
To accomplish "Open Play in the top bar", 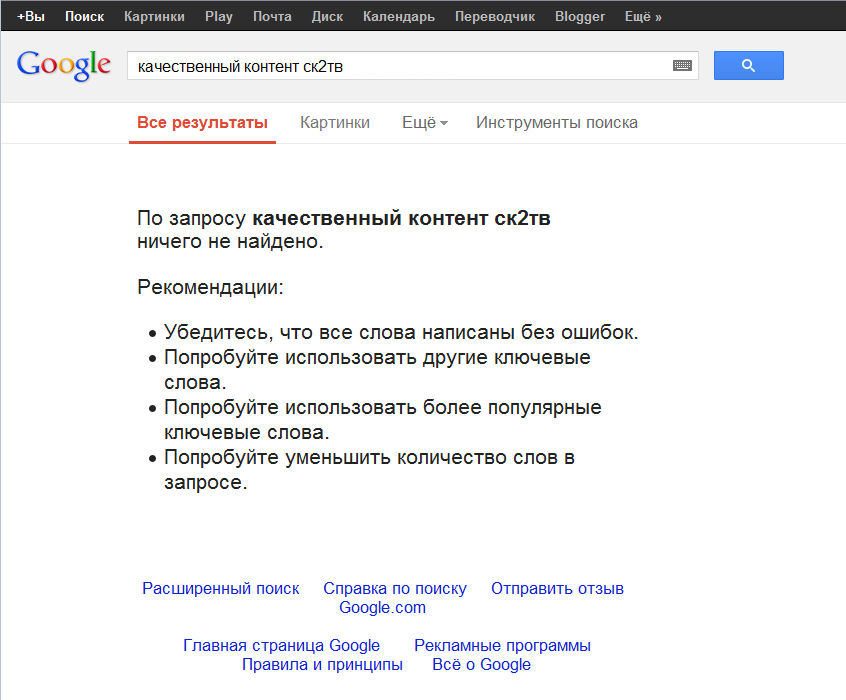I will (219, 16).
